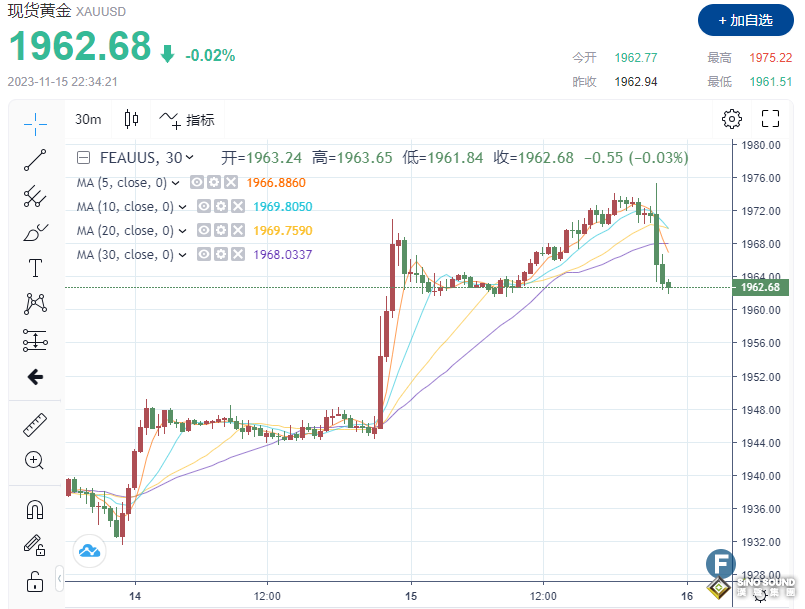
Task: Toggle magnet snap mode
Action: pyautogui.click(x=35, y=510)
